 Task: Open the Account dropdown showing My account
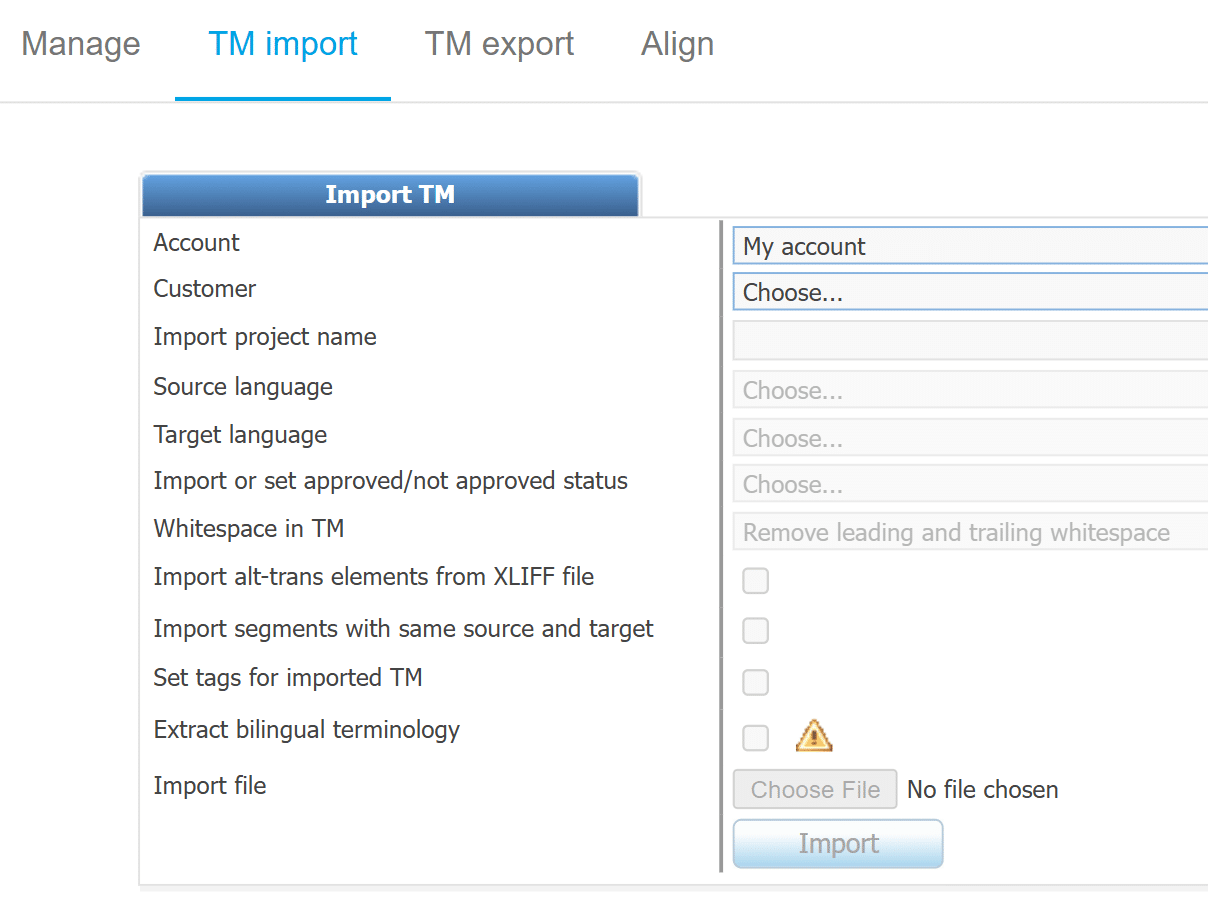point(970,246)
